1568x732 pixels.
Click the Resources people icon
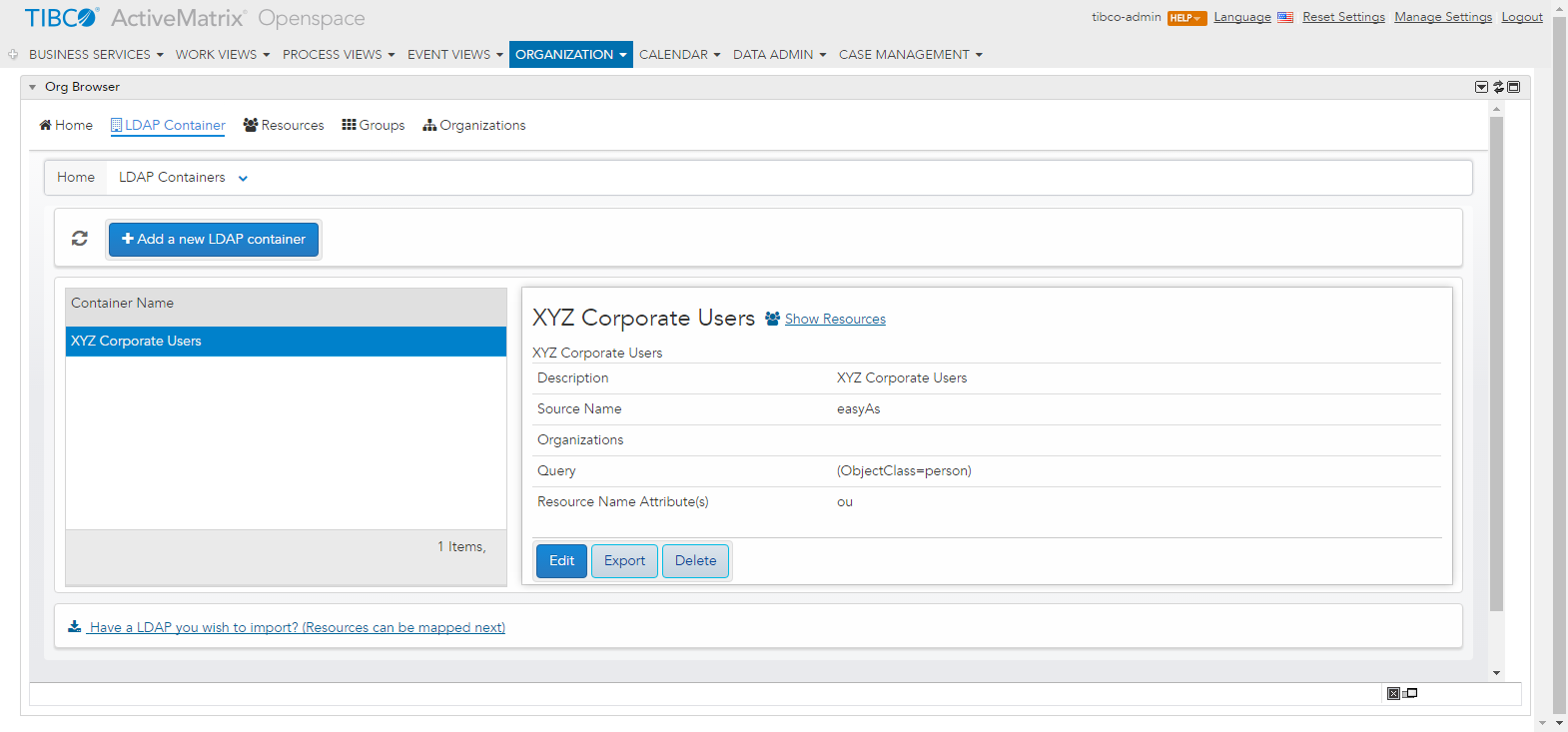coord(251,125)
